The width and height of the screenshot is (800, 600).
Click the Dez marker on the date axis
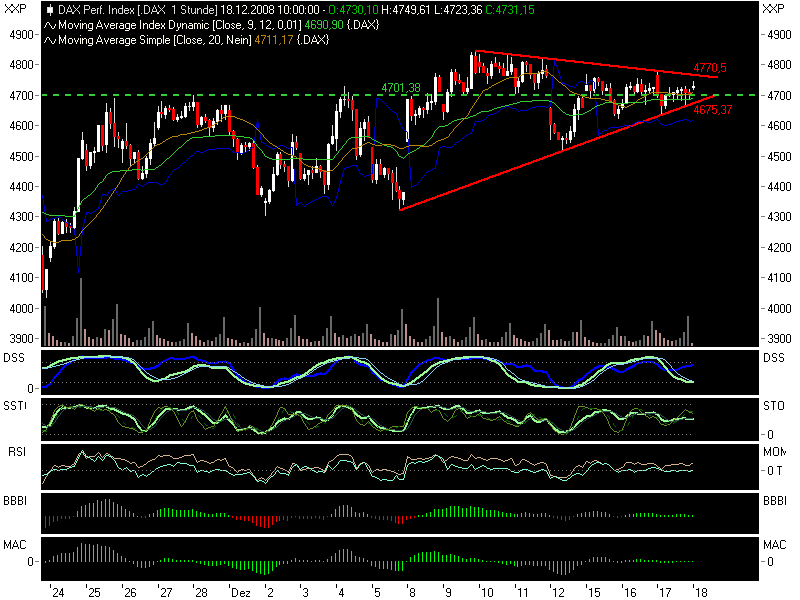point(239,592)
